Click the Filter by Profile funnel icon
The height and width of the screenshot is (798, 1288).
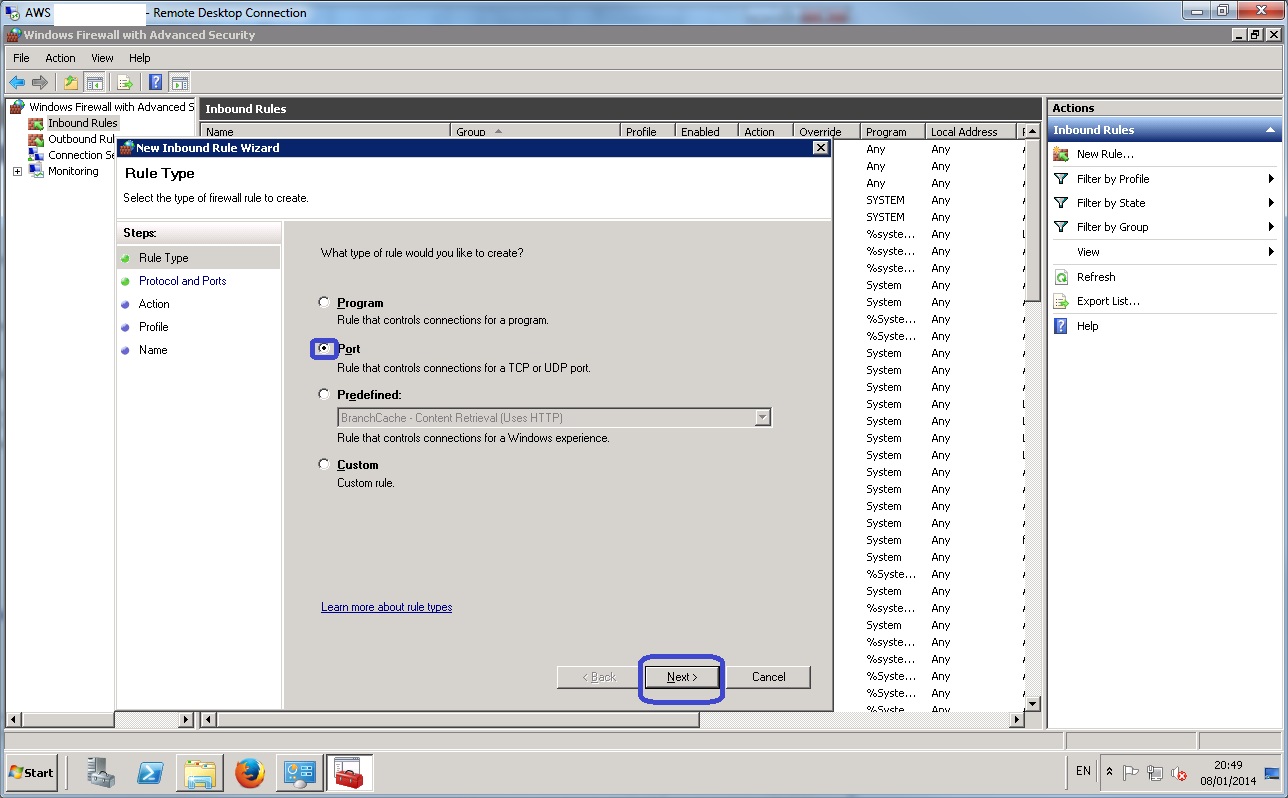(x=1061, y=179)
